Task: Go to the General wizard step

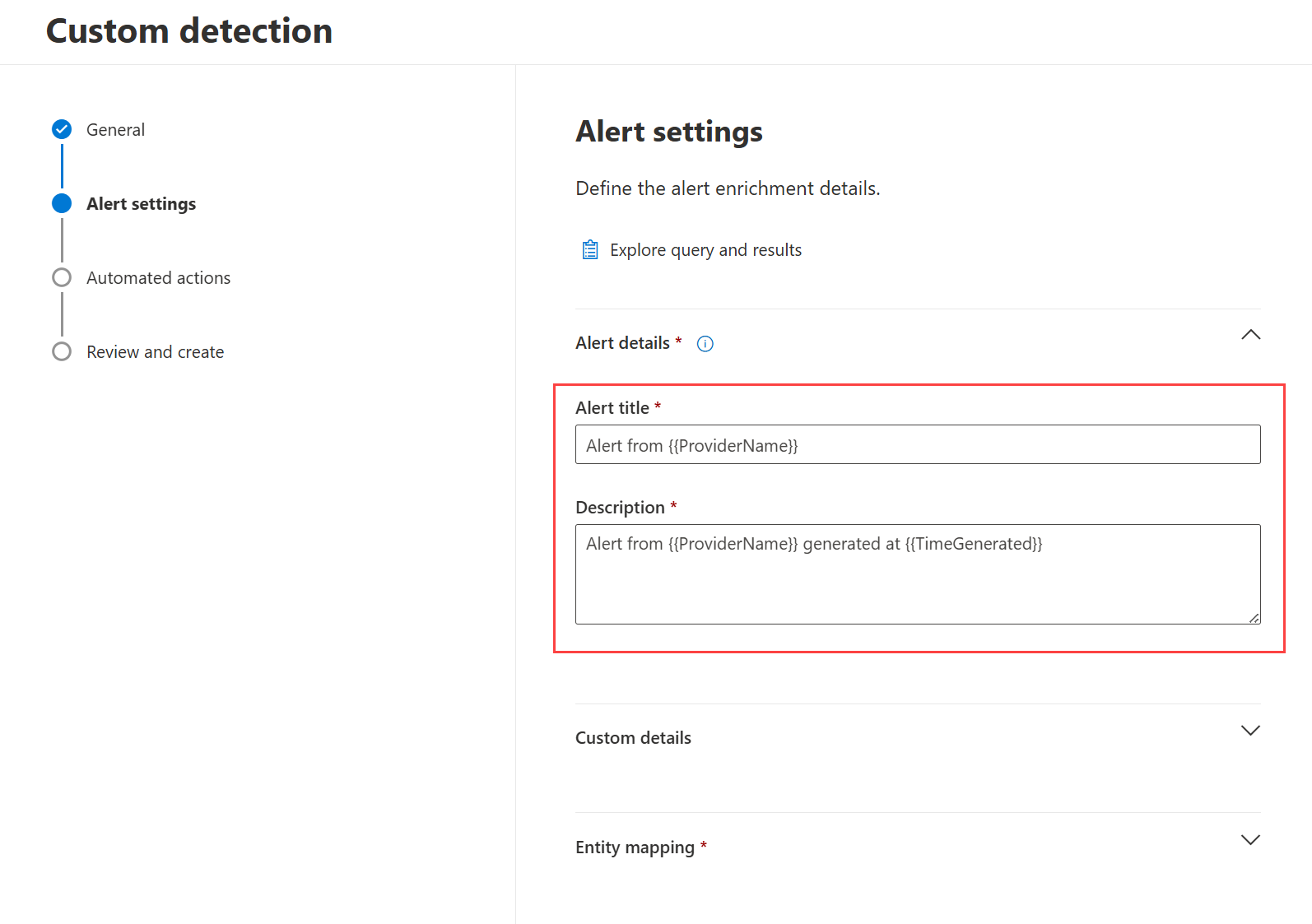Action: pos(115,130)
